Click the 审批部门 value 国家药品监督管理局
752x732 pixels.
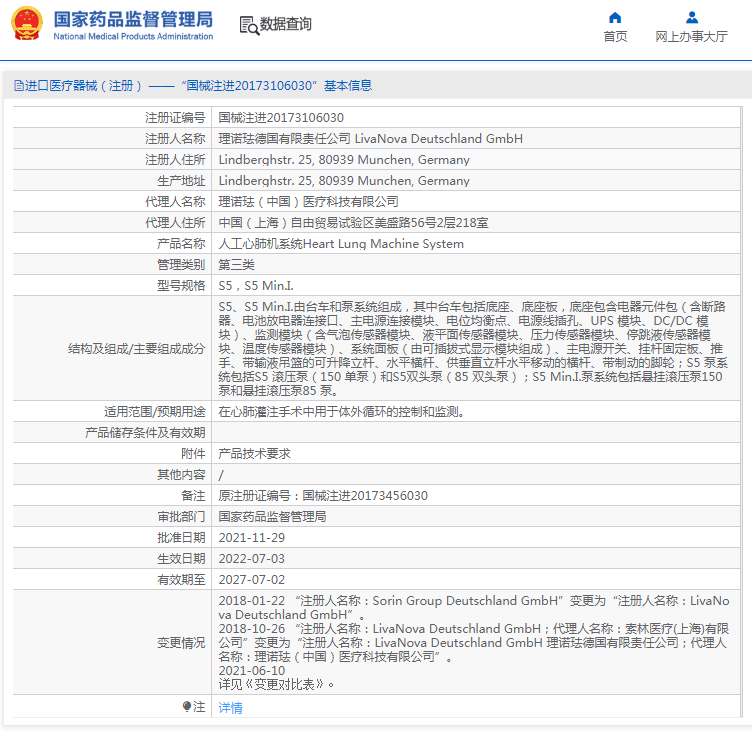pos(272,517)
